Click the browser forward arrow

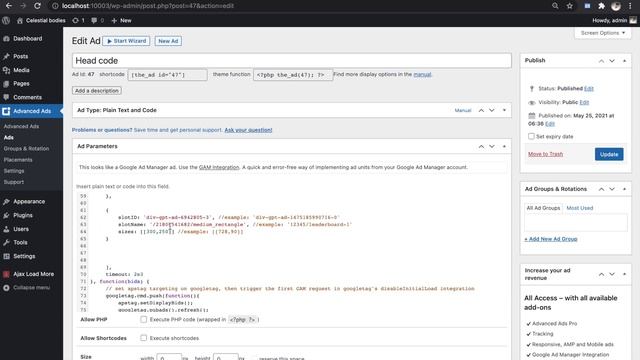pos(23,6)
